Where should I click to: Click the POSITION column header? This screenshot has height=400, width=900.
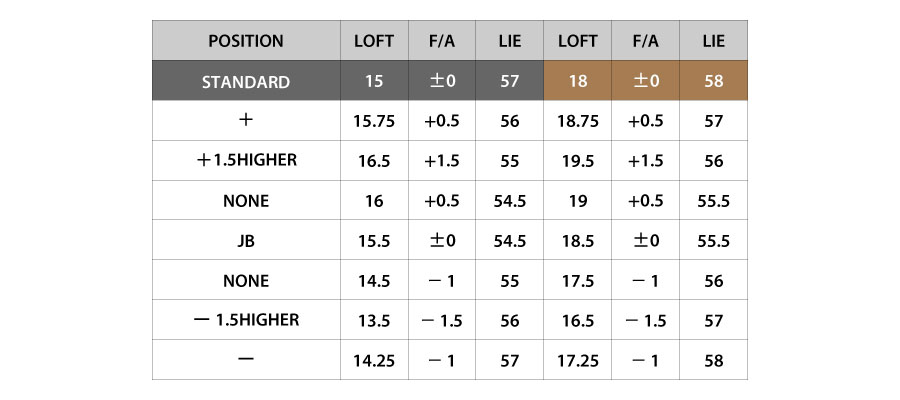245,41
